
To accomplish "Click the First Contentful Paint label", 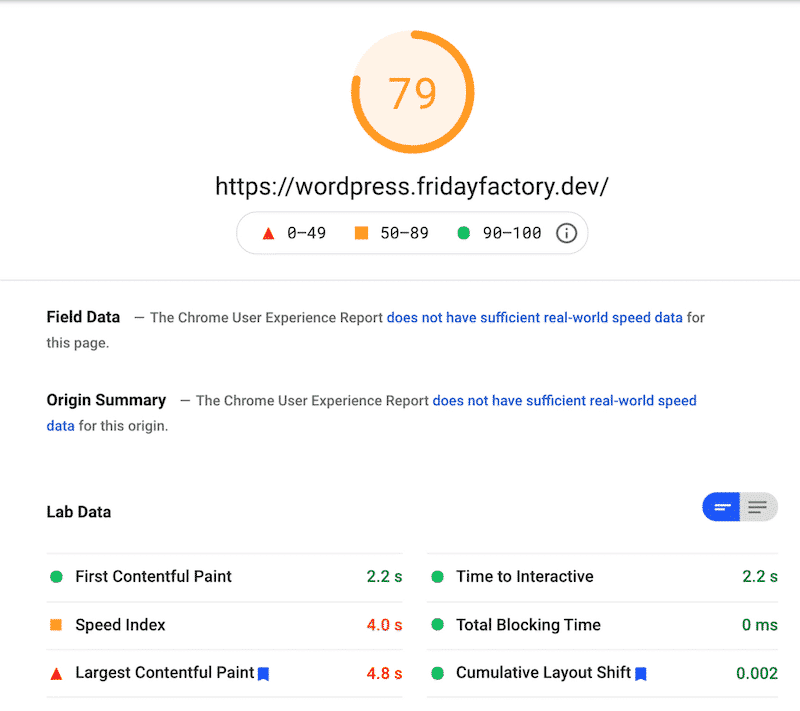I will (153, 577).
